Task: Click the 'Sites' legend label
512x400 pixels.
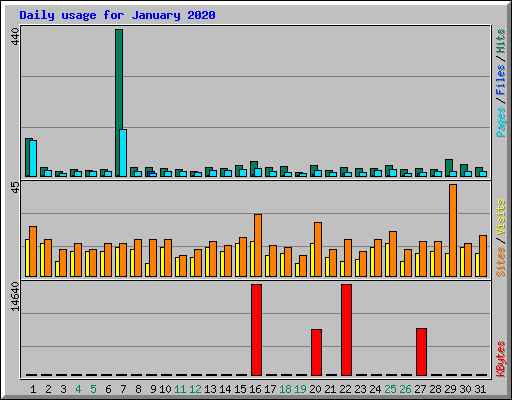Action: pos(501,262)
